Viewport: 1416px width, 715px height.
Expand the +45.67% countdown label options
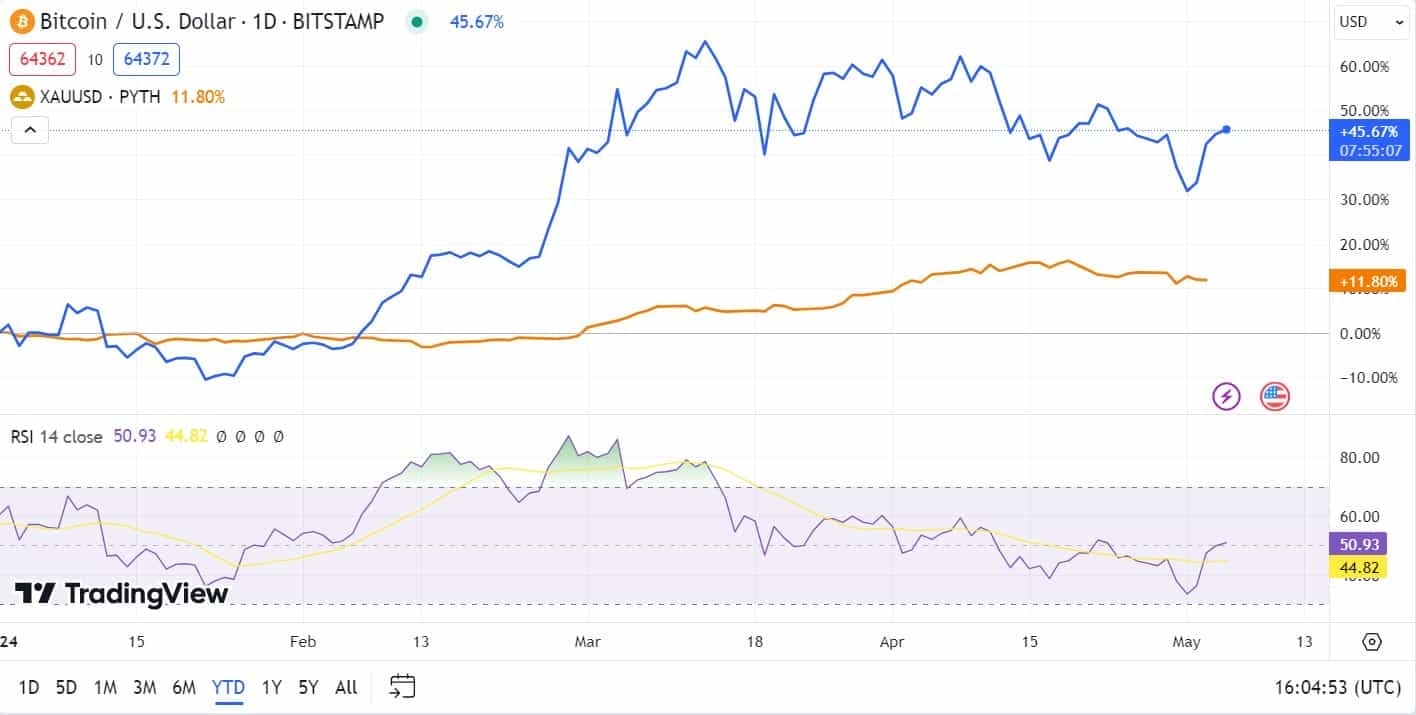pyautogui.click(x=1369, y=140)
